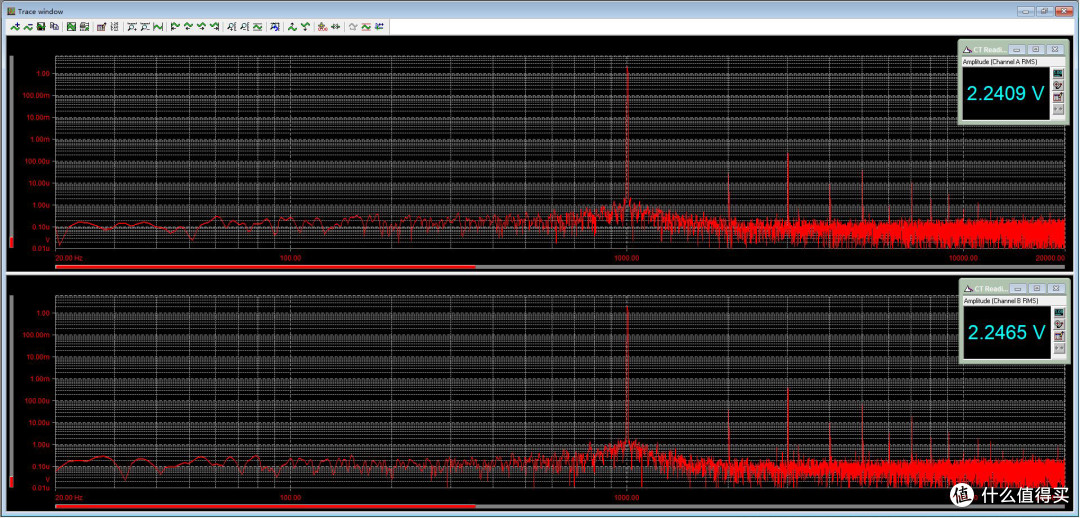The width and height of the screenshot is (1080, 518).
Task: Click the dotted grid options icon
Action: 114,27
